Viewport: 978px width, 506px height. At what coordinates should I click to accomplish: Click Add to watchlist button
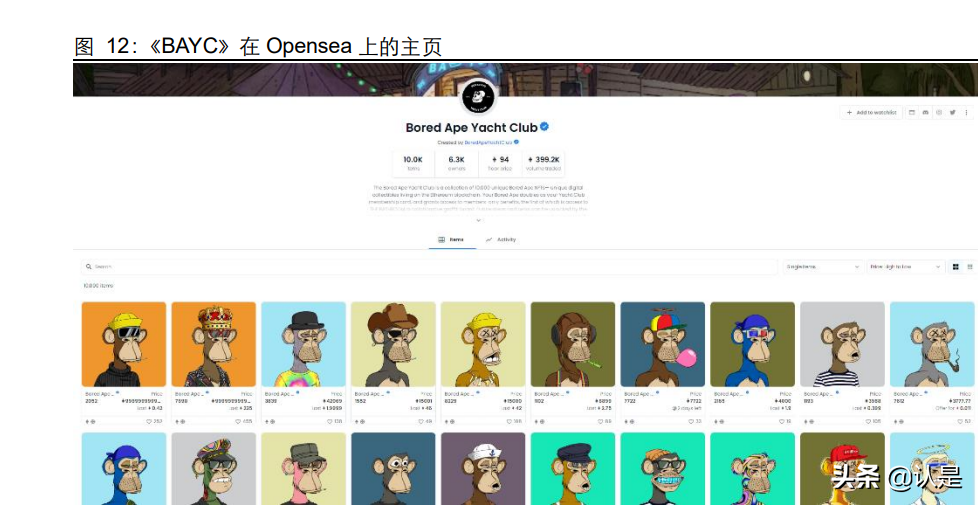871,112
